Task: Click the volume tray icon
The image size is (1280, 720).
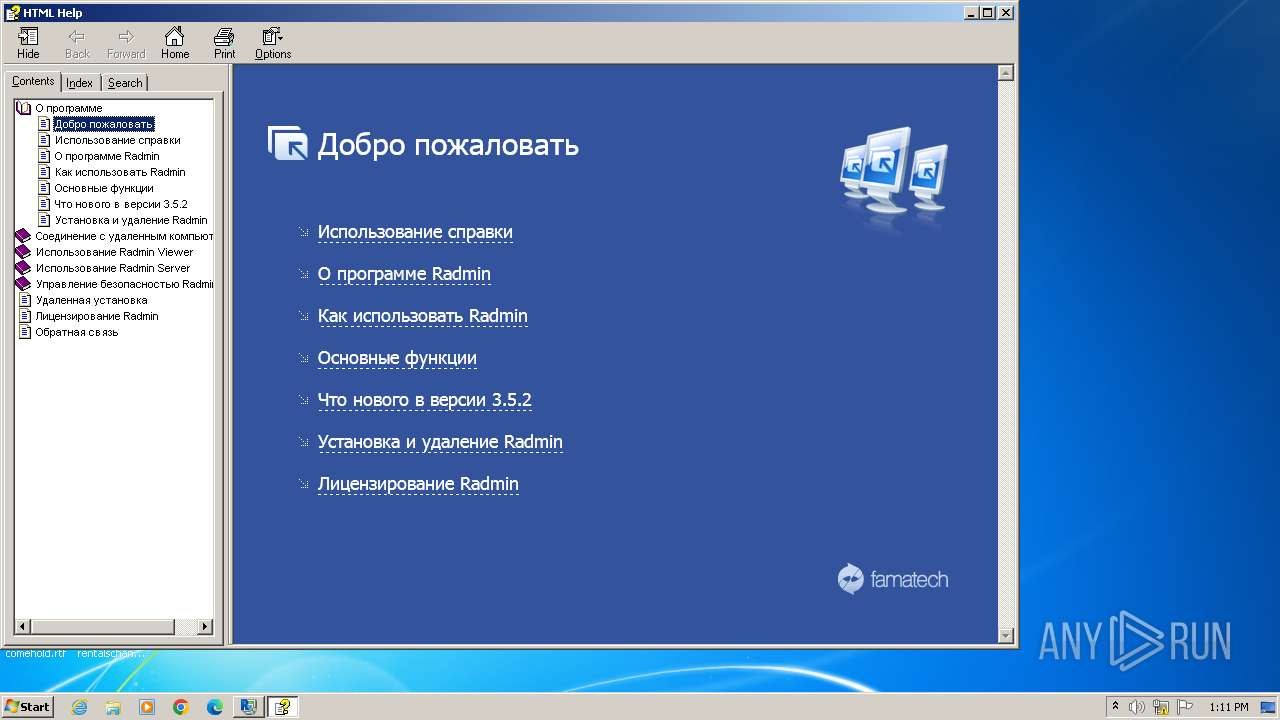Action: point(1137,707)
